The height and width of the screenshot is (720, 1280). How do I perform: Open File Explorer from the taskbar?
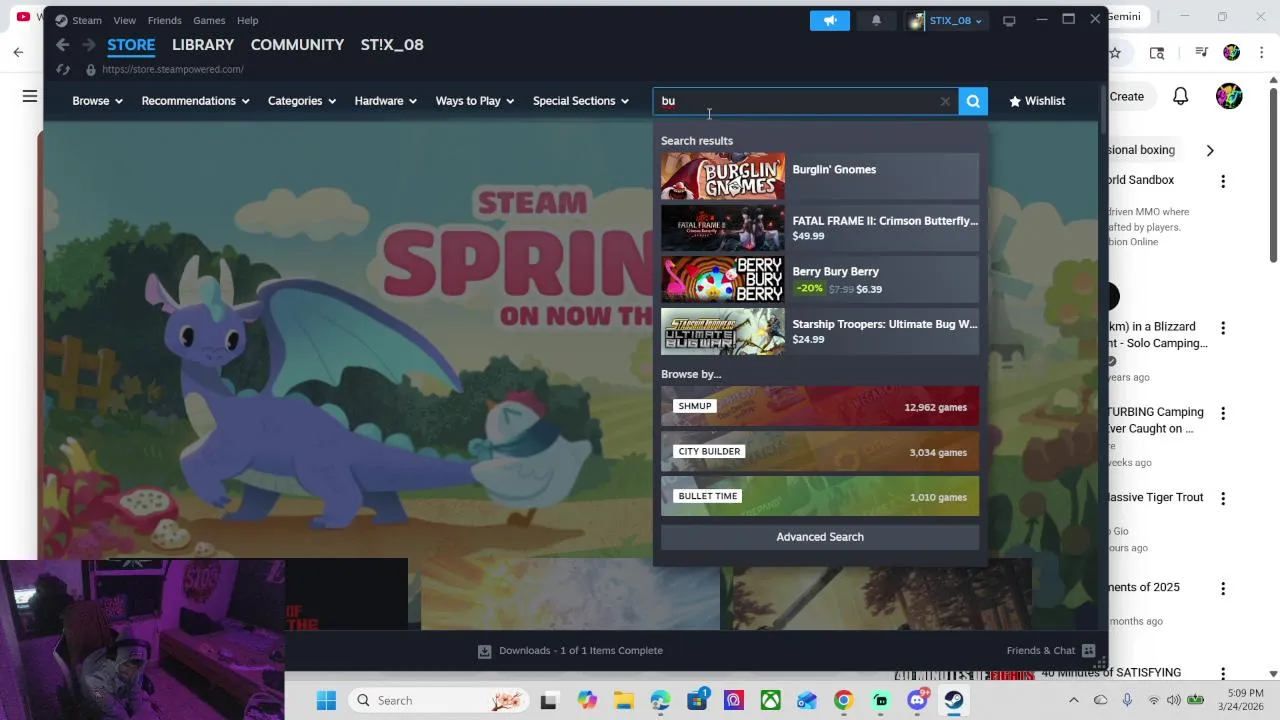[x=623, y=701]
